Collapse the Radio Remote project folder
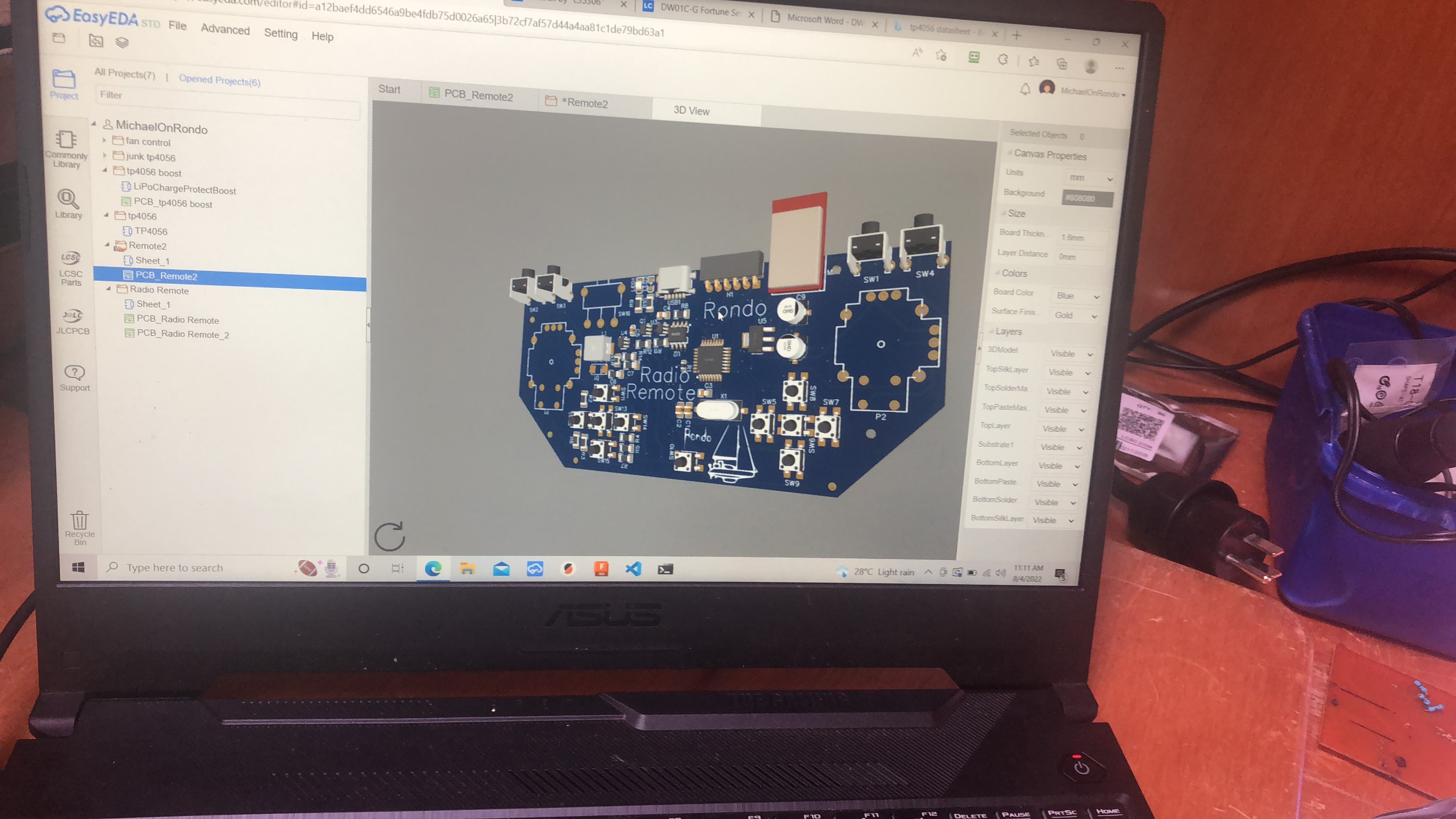The height and width of the screenshot is (819, 1456). tap(108, 289)
